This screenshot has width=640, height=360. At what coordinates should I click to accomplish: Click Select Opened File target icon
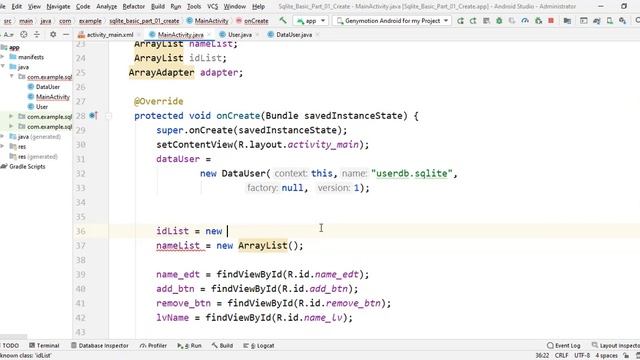[x=24, y=35]
